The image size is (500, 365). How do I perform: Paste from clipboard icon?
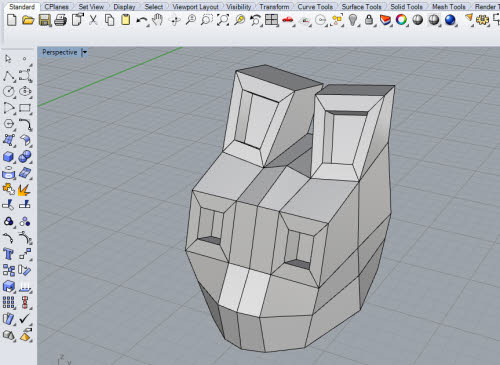pos(126,20)
